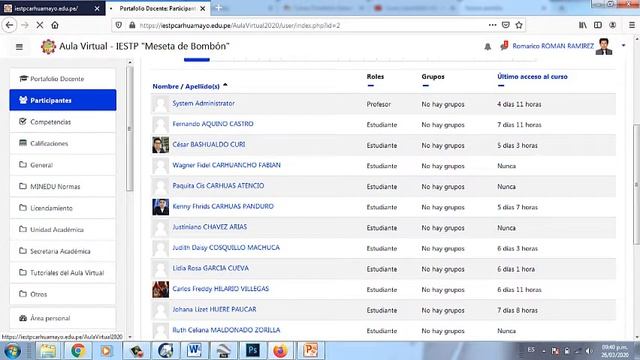Open tracking protection shield
Image resolution: width=640 pixels, height=360 pixels.
(119, 25)
